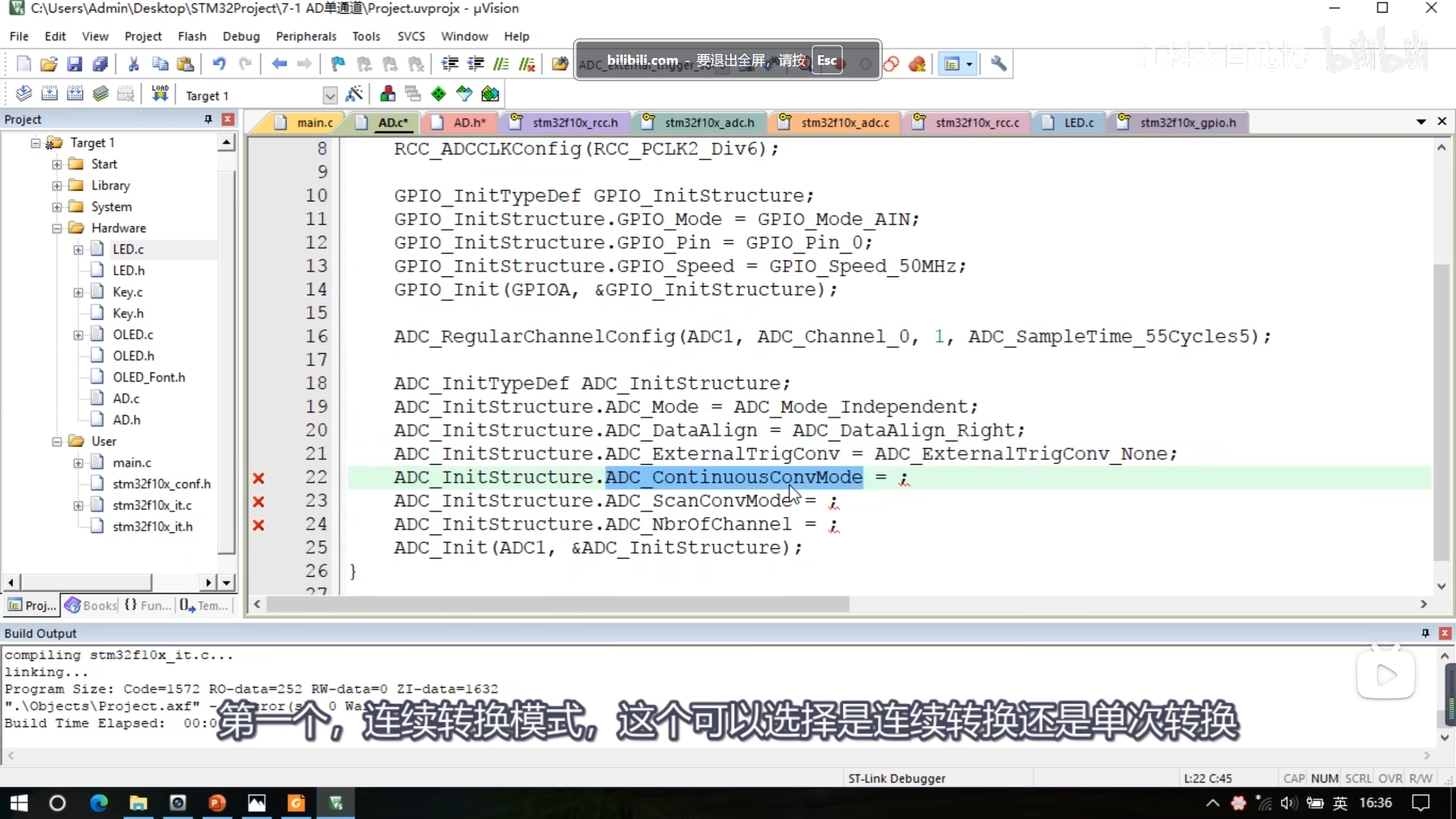The image size is (1456, 819).
Task: Open Select Software Packs icon
Action: pyautogui.click(x=465, y=94)
